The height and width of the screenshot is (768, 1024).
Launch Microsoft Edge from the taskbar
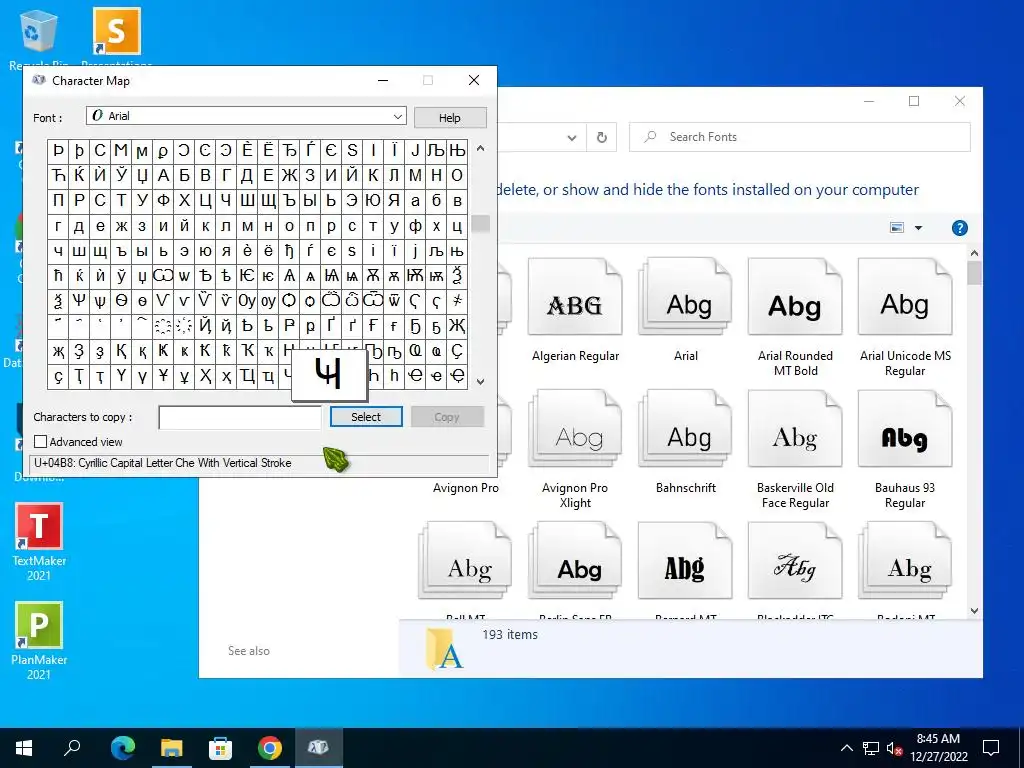pyautogui.click(x=123, y=748)
